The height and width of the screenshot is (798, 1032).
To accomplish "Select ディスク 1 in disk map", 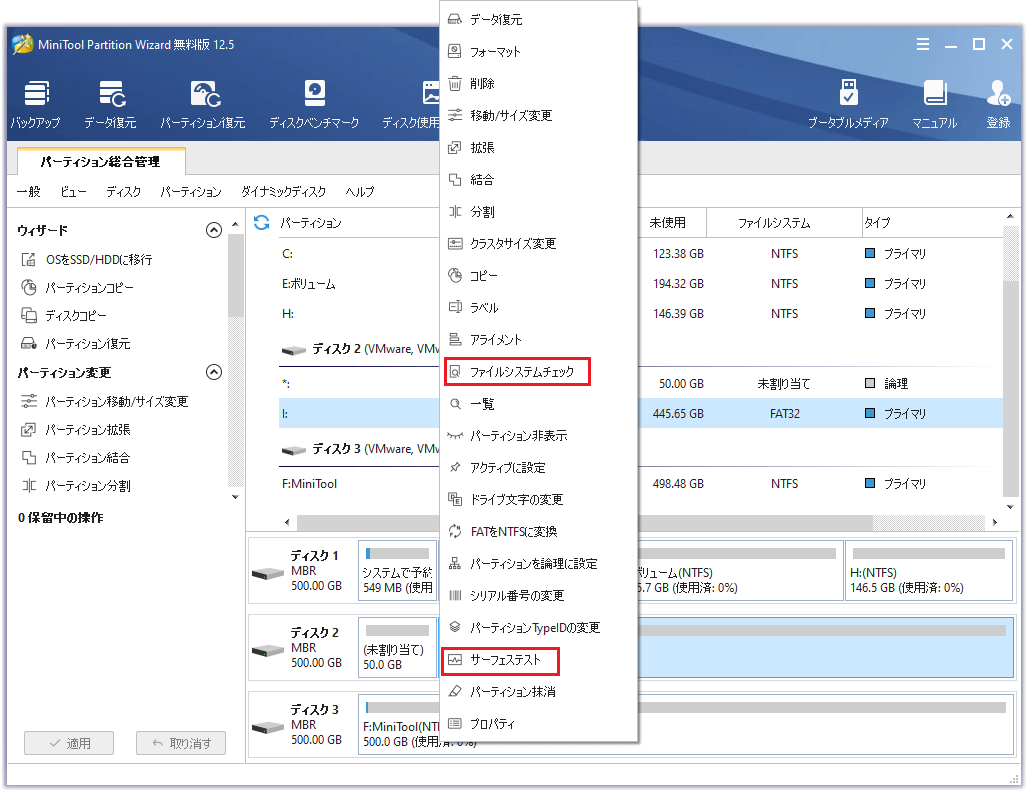I will pyautogui.click(x=303, y=571).
